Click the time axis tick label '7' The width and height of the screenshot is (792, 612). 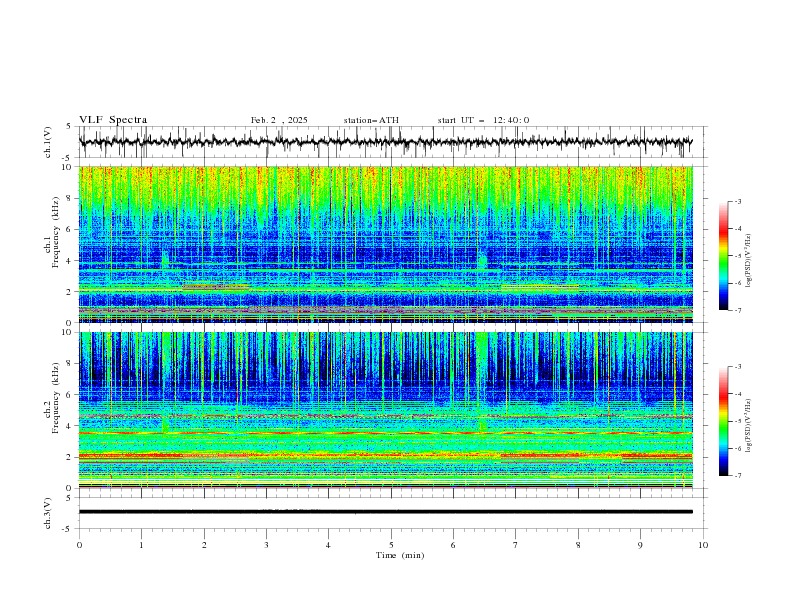tap(516, 545)
